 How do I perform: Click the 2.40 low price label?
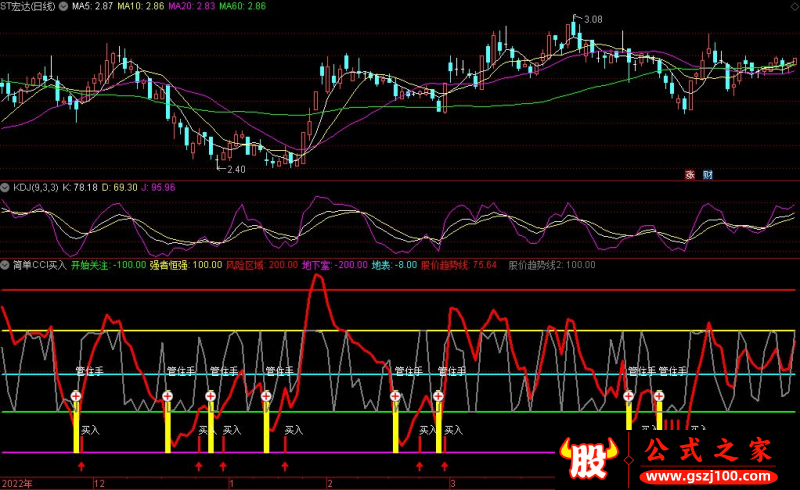(x=236, y=169)
